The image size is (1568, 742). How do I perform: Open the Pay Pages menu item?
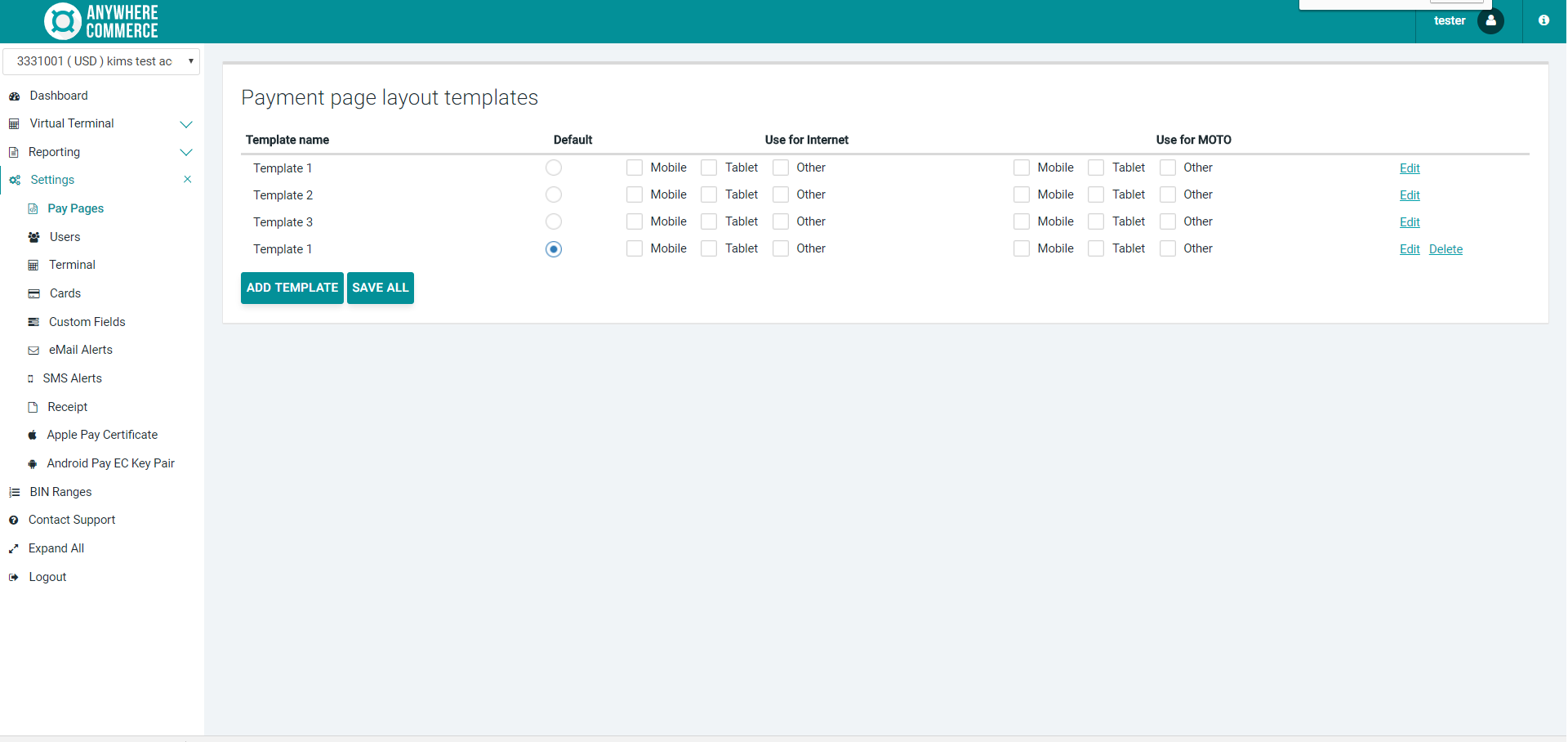(76, 208)
